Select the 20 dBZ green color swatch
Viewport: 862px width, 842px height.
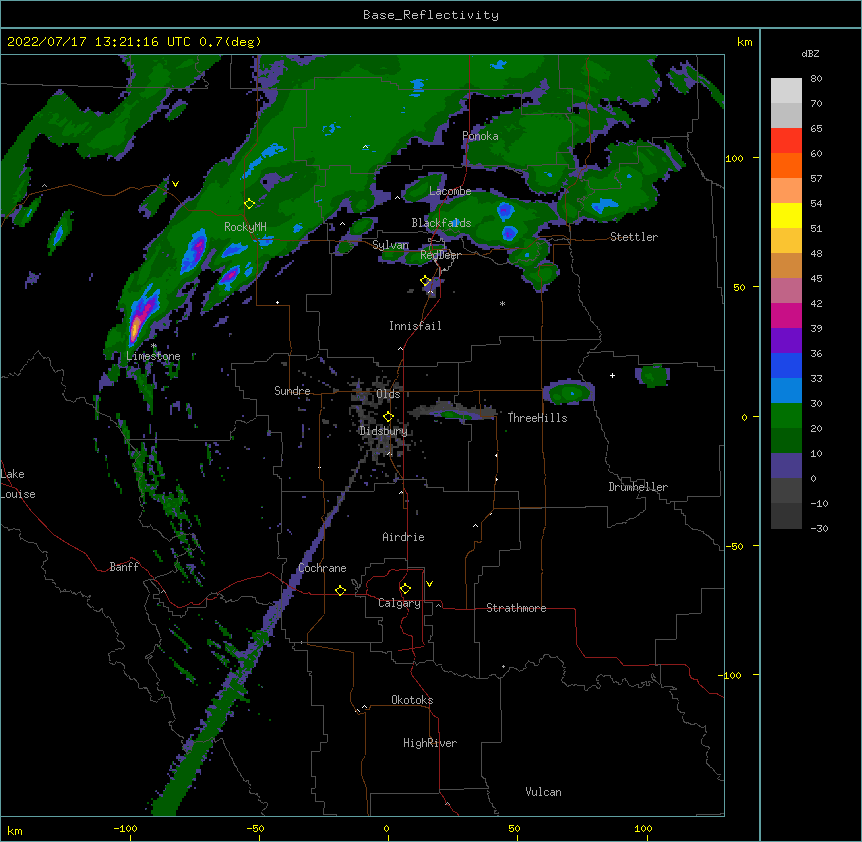[x=786, y=416]
